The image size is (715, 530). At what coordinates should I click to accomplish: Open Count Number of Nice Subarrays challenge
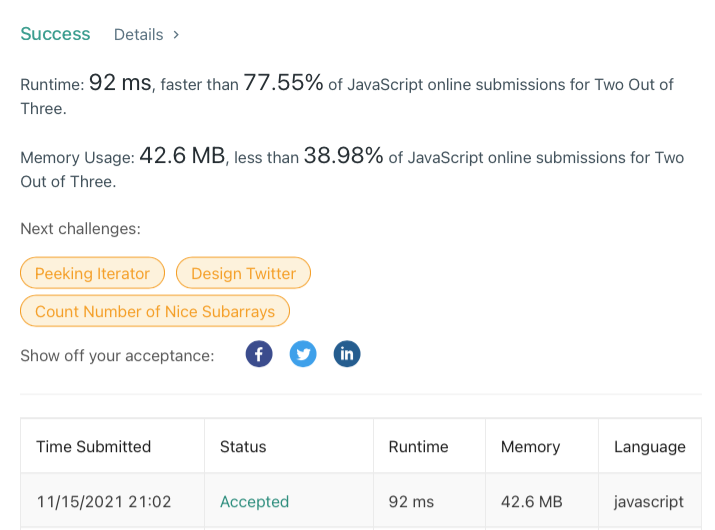point(155,311)
